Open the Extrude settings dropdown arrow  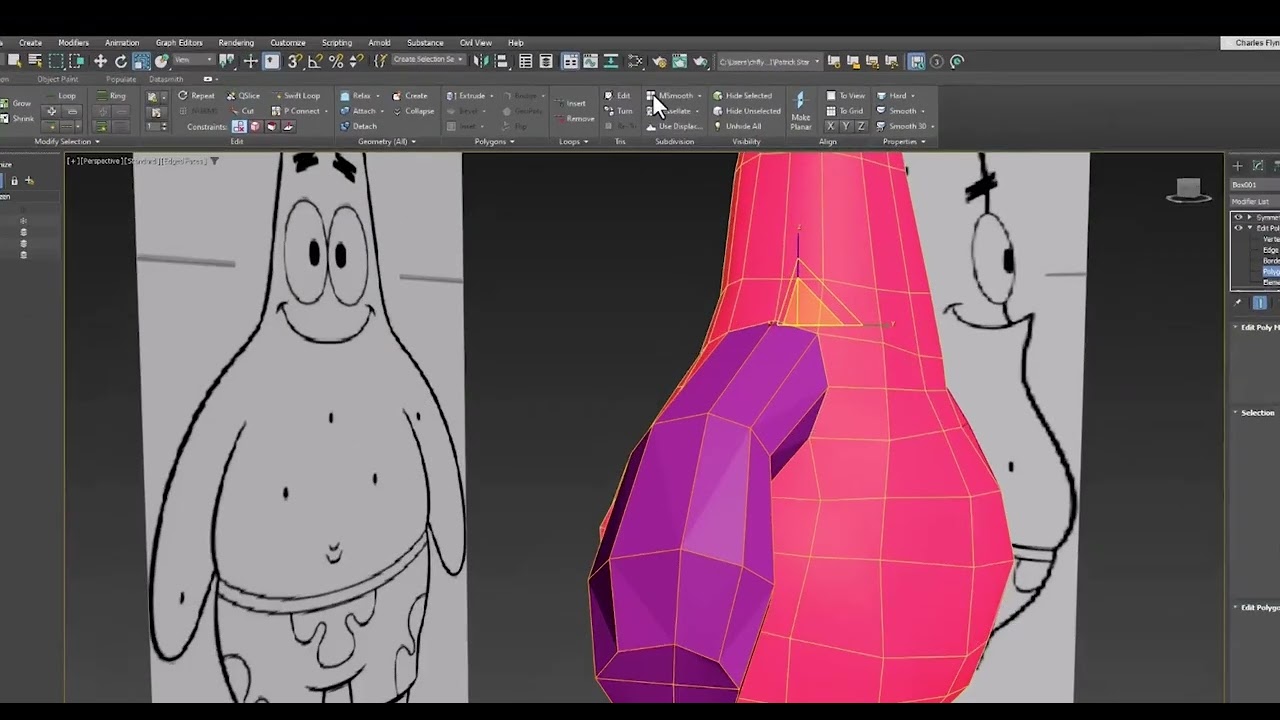pos(491,96)
